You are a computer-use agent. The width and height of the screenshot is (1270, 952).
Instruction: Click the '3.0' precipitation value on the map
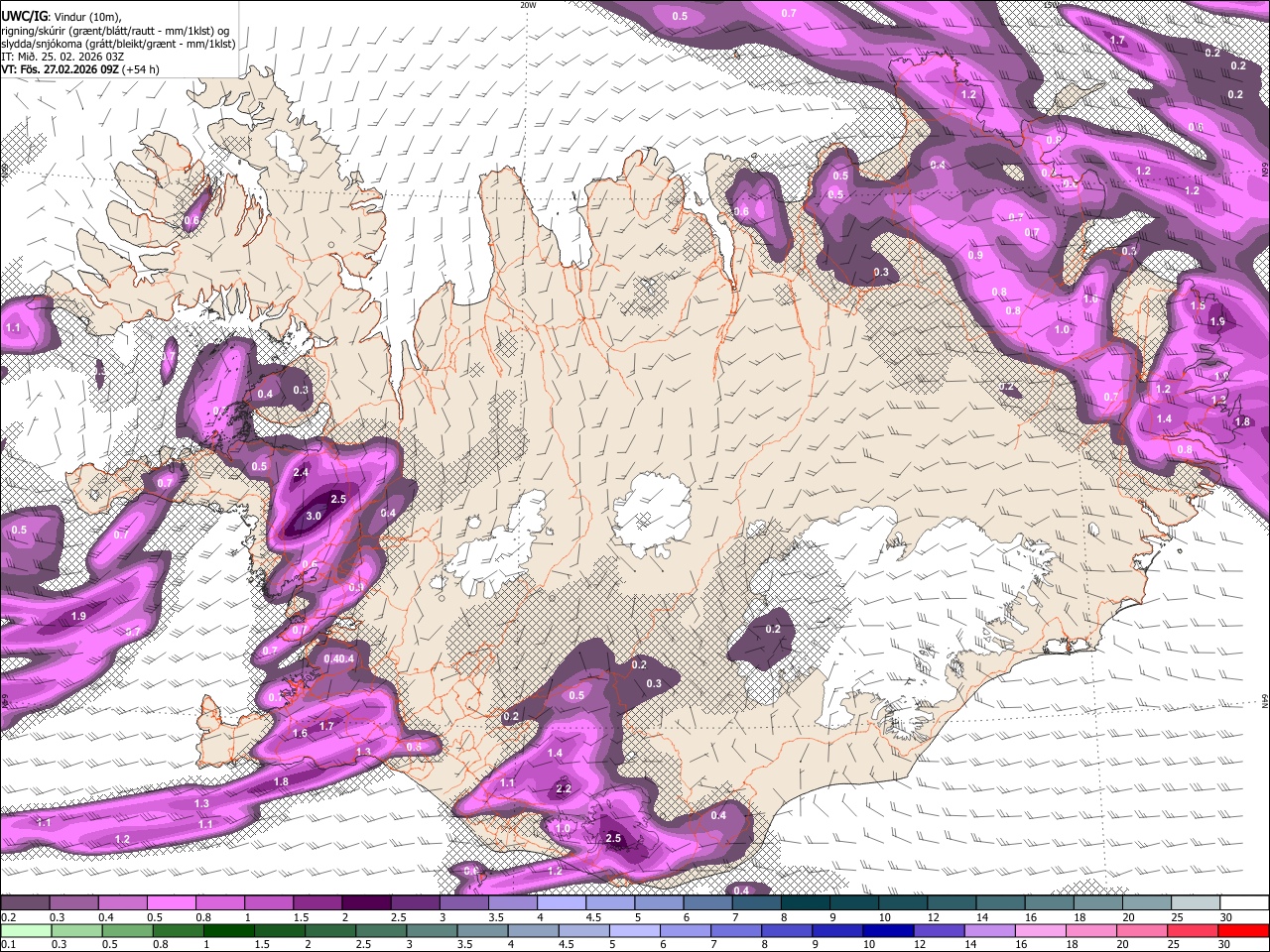pyautogui.click(x=314, y=517)
